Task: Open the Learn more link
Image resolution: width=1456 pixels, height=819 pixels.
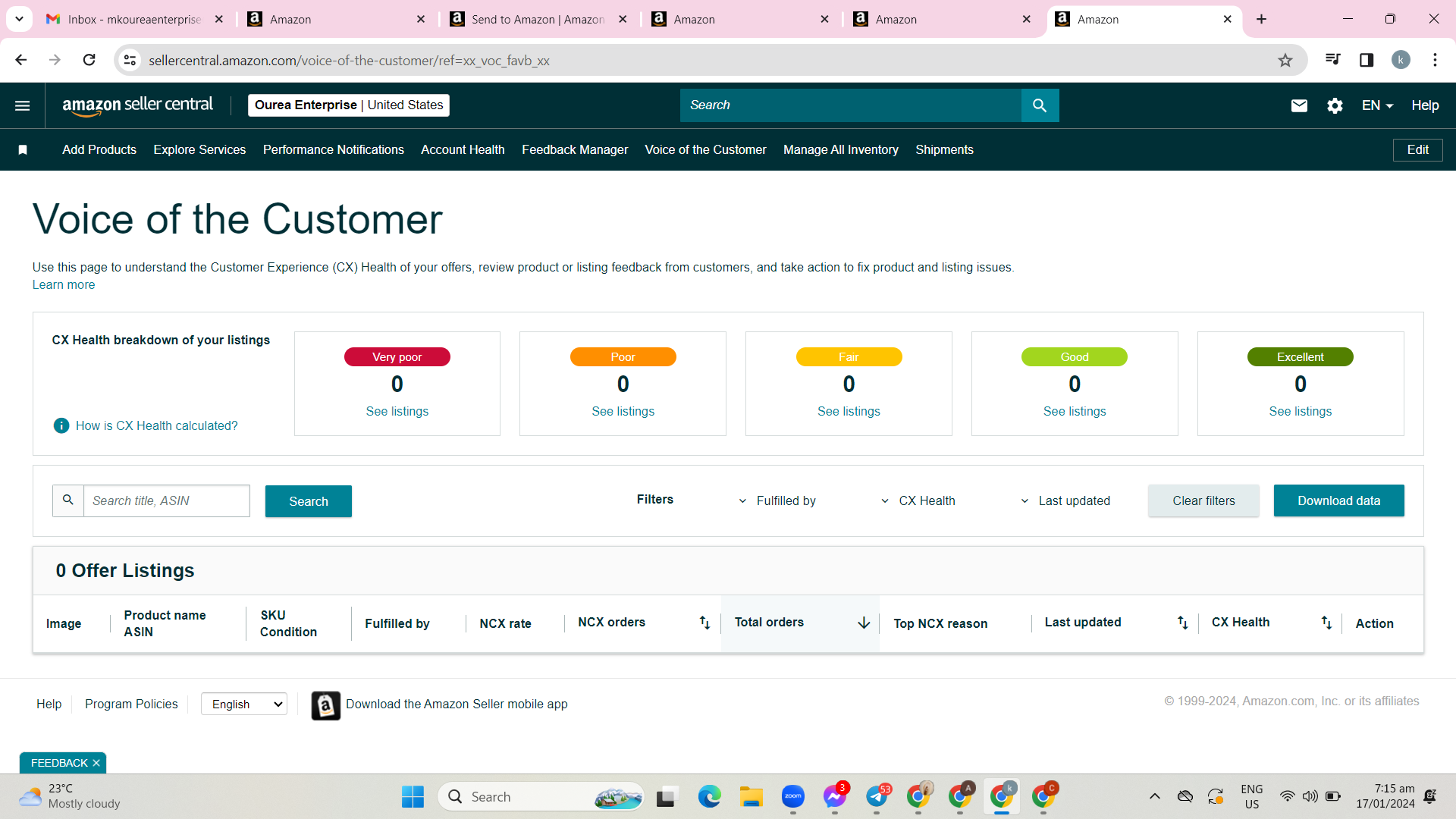Action: pos(64,285)
